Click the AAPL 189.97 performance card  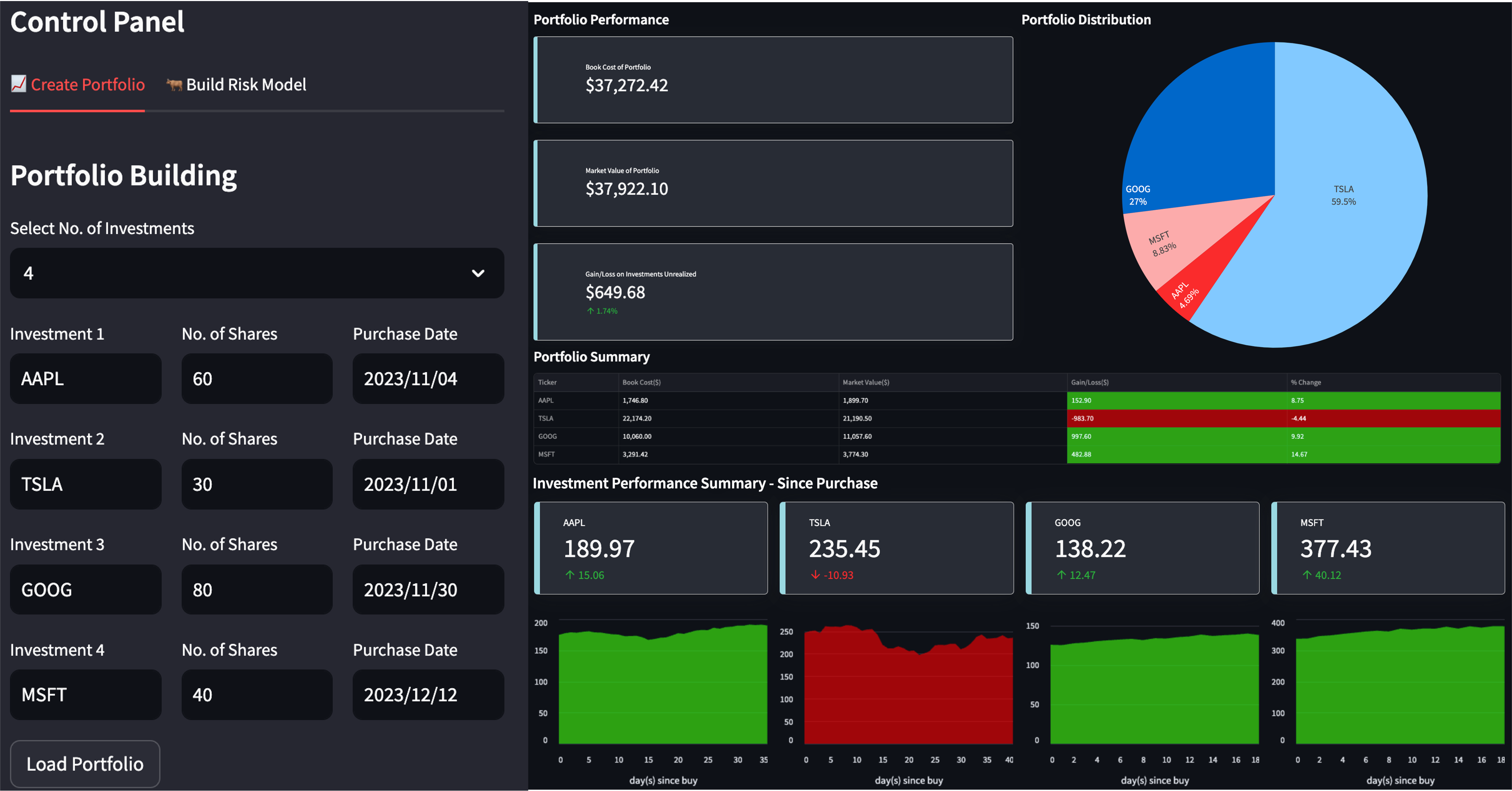[x=651, y=548]
